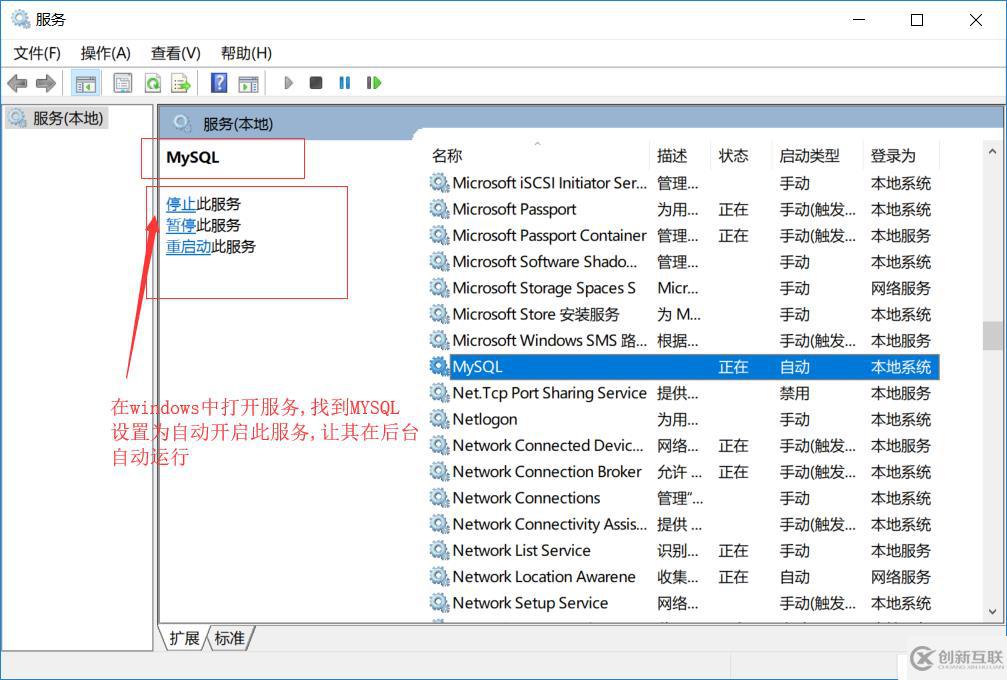Viewport: 1007px width, 680px height.
Task: Restart the service with the restart toolbar icon
Action: coord(373,83)
